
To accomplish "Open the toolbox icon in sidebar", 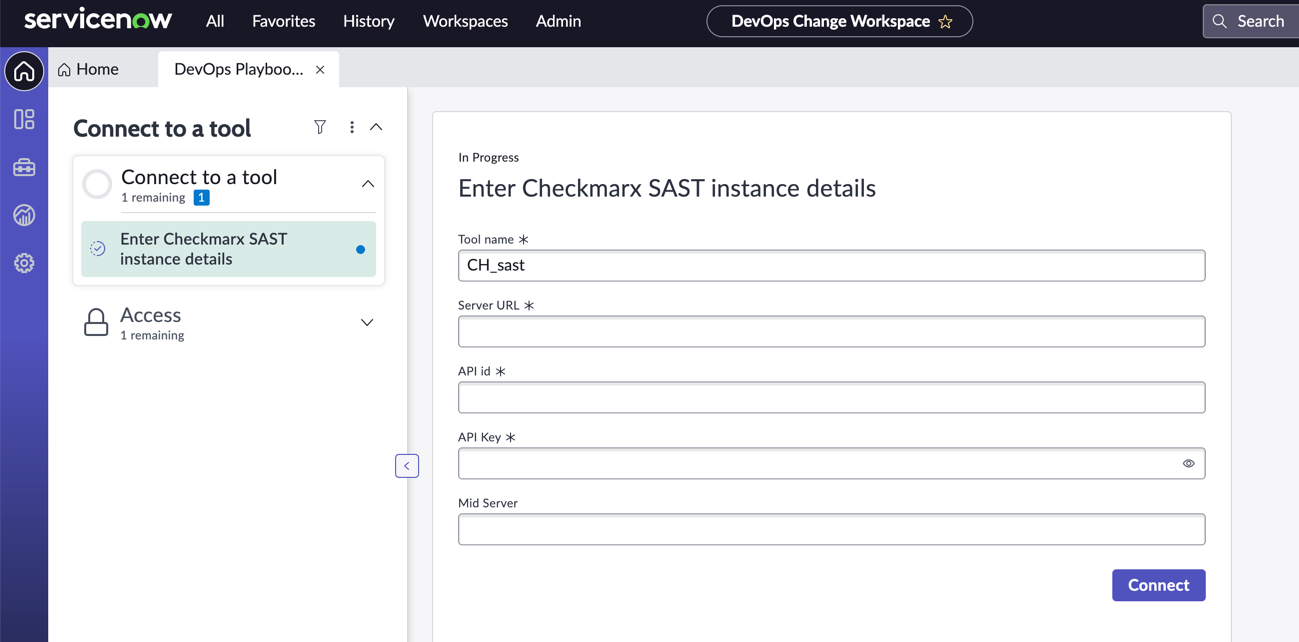I will click(24, 167).
